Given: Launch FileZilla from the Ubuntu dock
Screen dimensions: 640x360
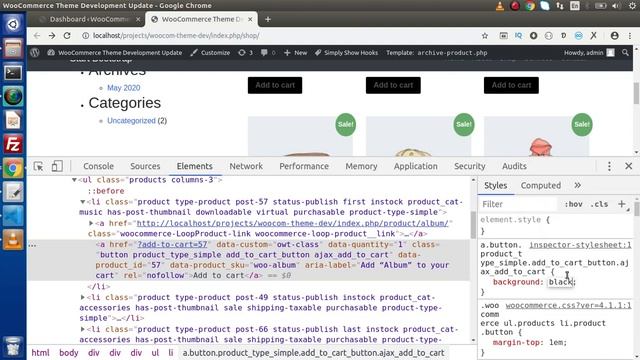Looking at the screenshot, I should (13, 144).
